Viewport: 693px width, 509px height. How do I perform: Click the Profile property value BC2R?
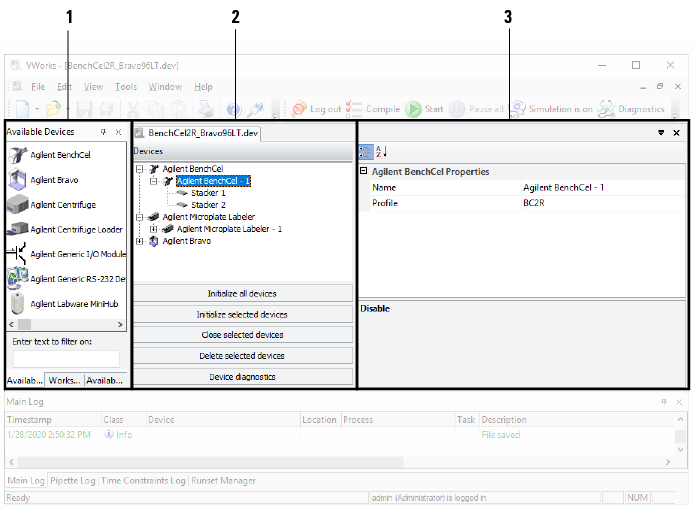603,203
